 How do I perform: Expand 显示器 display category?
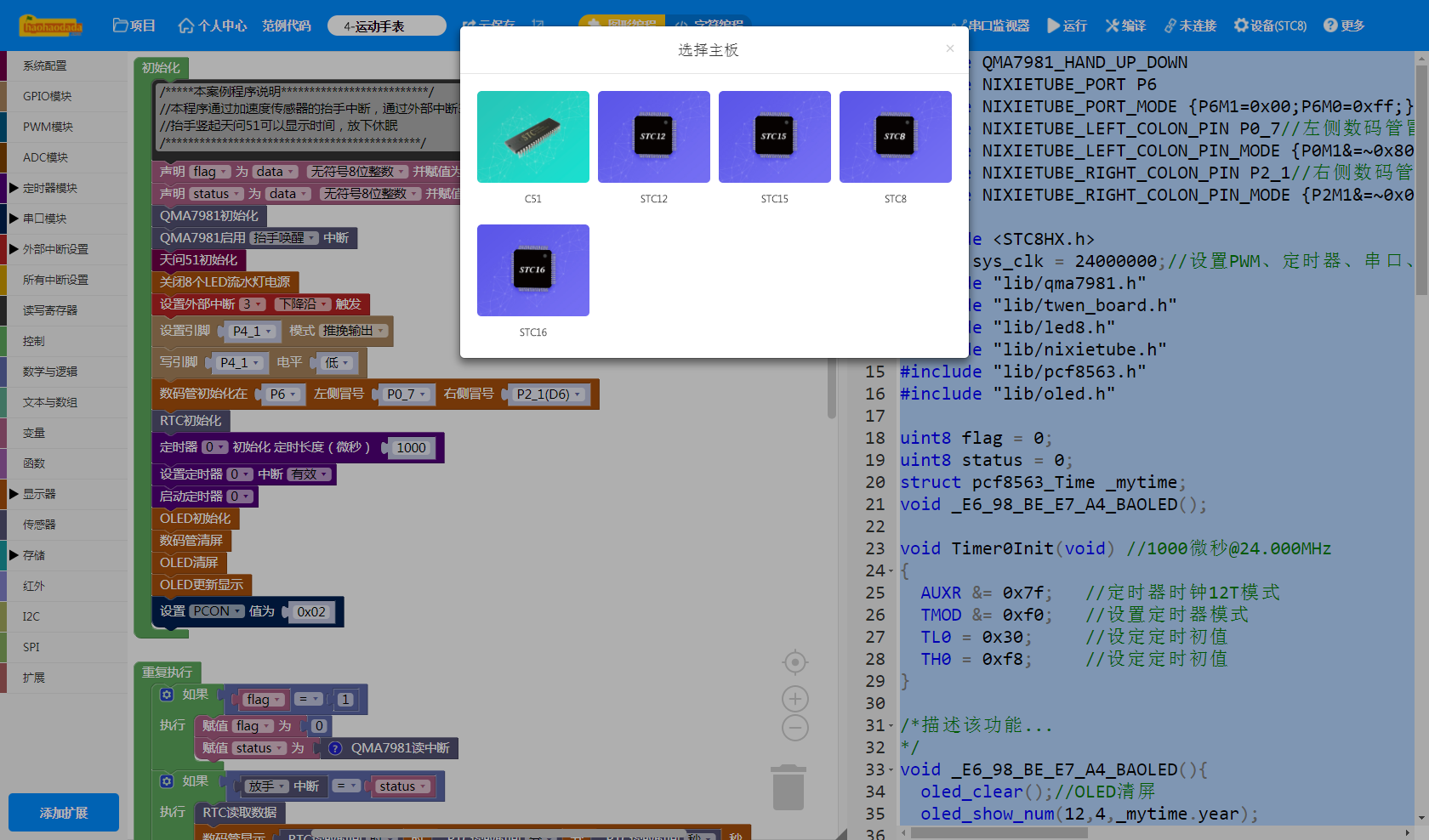tap(64, 494)
